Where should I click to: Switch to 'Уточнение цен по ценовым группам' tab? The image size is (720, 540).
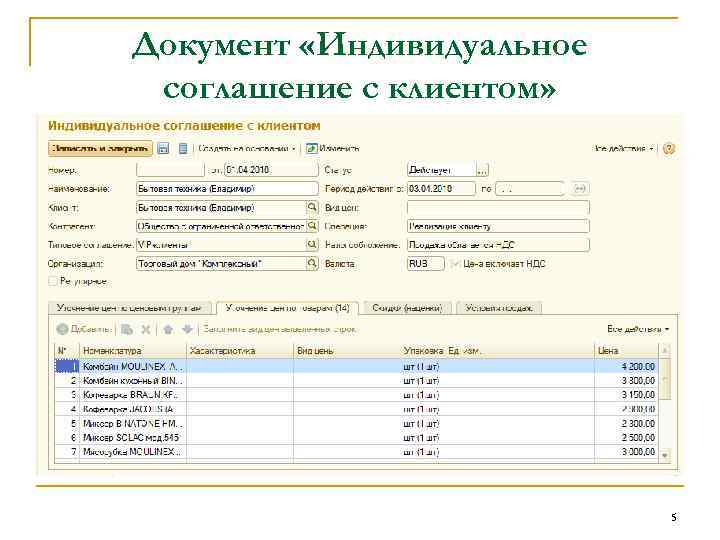[x=129, y=308]
